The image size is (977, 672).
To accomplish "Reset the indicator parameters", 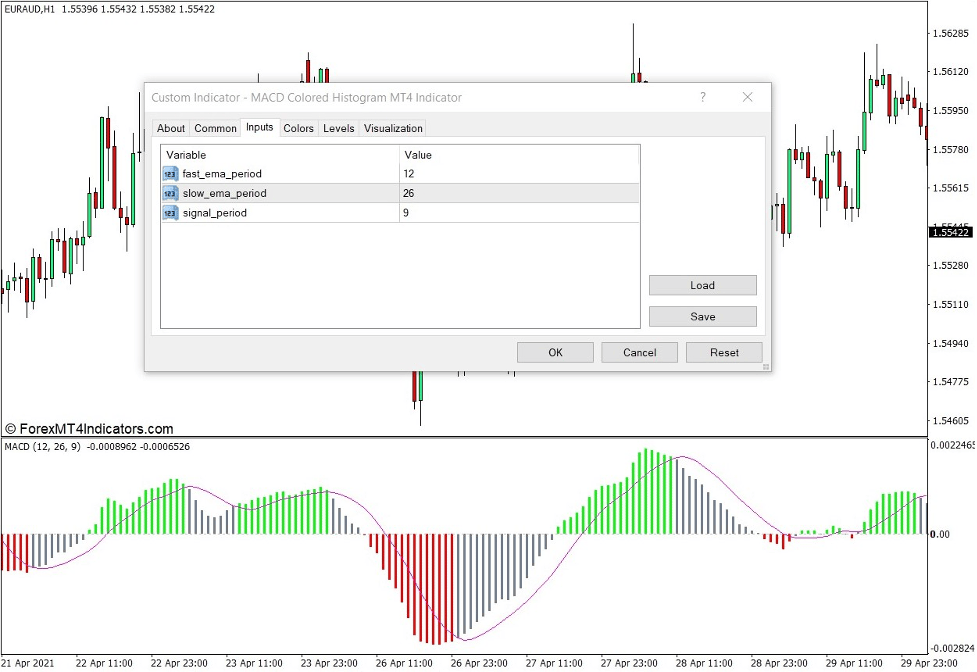I will point(724,352).
